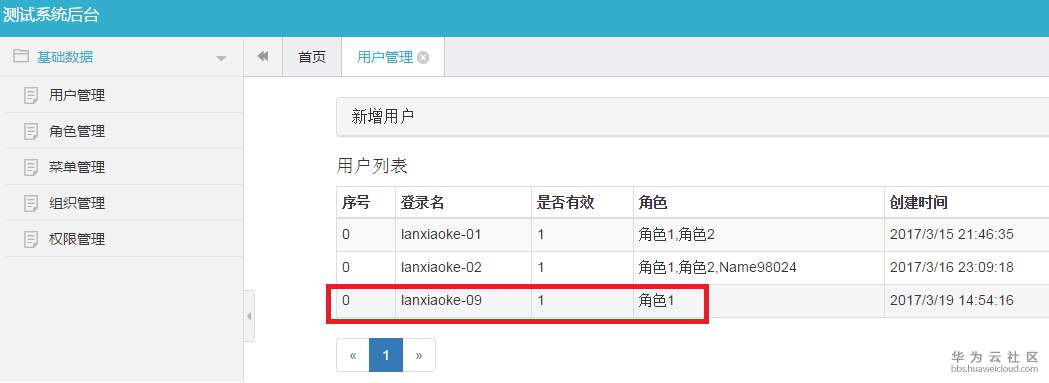Click the 角色1,角色2 cell for lanxiaoke-01
This screenshot has width=1049, height=383.
pyautogui.click(x=758, y=234)
